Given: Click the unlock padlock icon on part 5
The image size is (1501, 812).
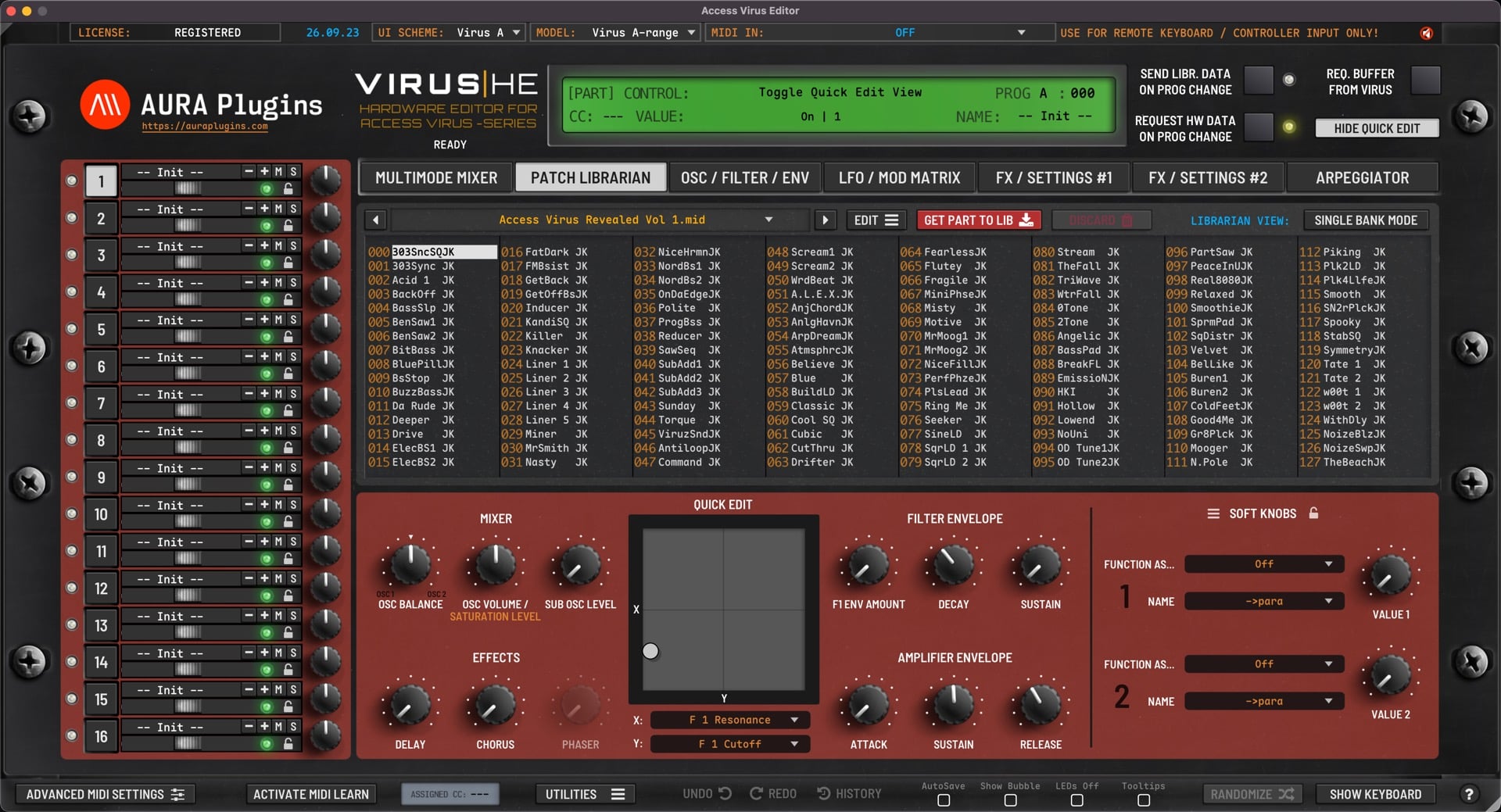Looking at the screenshot, I should (288, 337).
